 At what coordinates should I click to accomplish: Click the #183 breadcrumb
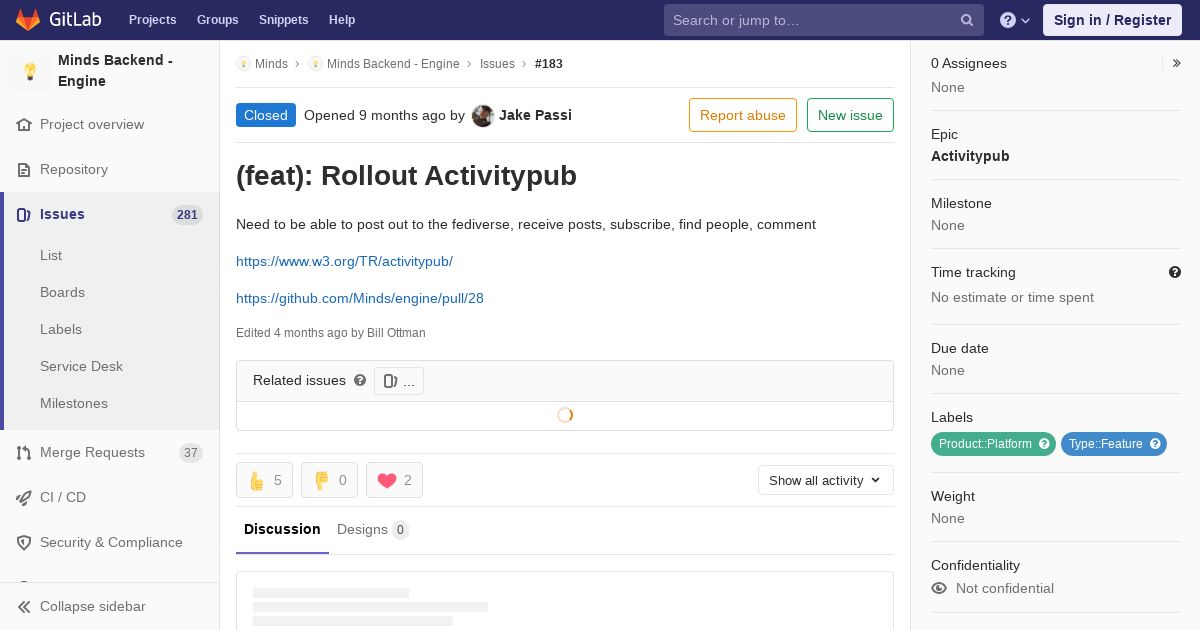point(549,64)
